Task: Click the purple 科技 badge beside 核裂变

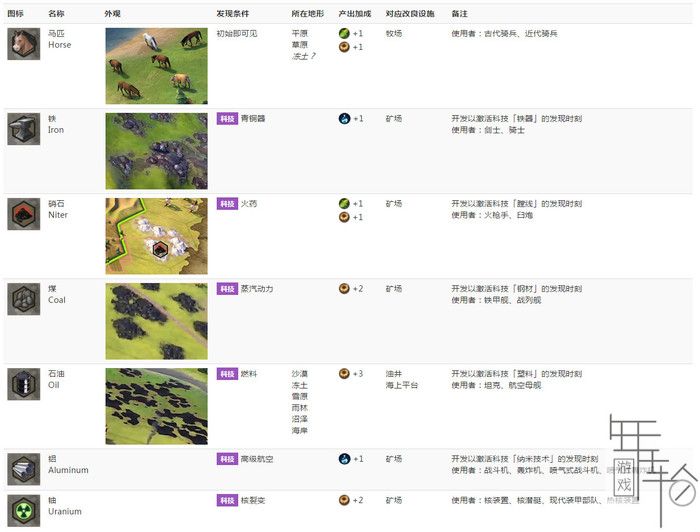Action: [x=227, y=500]
